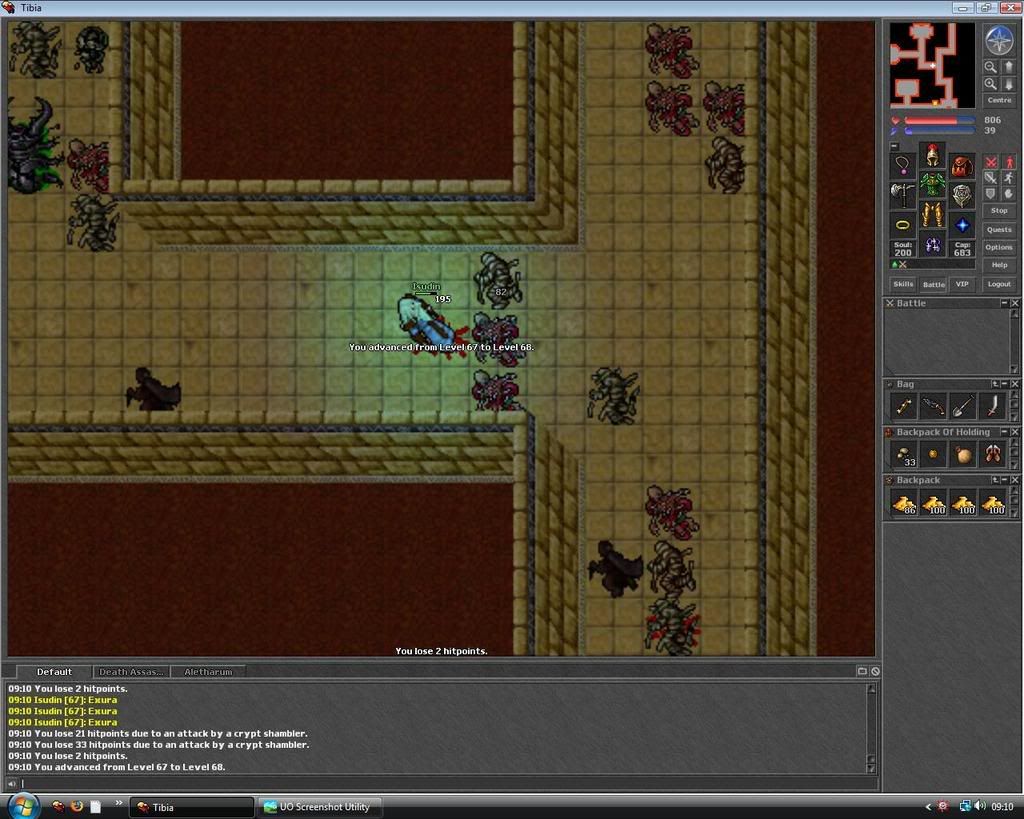
Task: Open the channel list icon
Action: click(x=861, y=671)
